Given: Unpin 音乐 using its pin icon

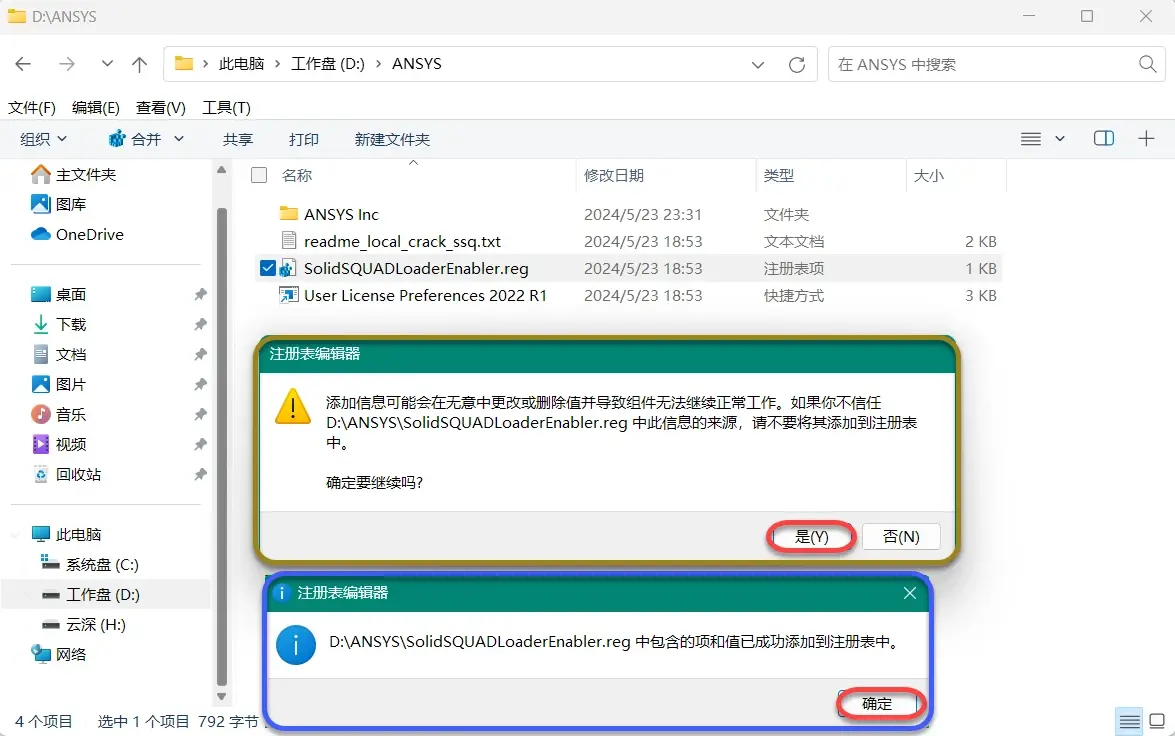Looking at the screenshot, I should click(x=200, y=414).
